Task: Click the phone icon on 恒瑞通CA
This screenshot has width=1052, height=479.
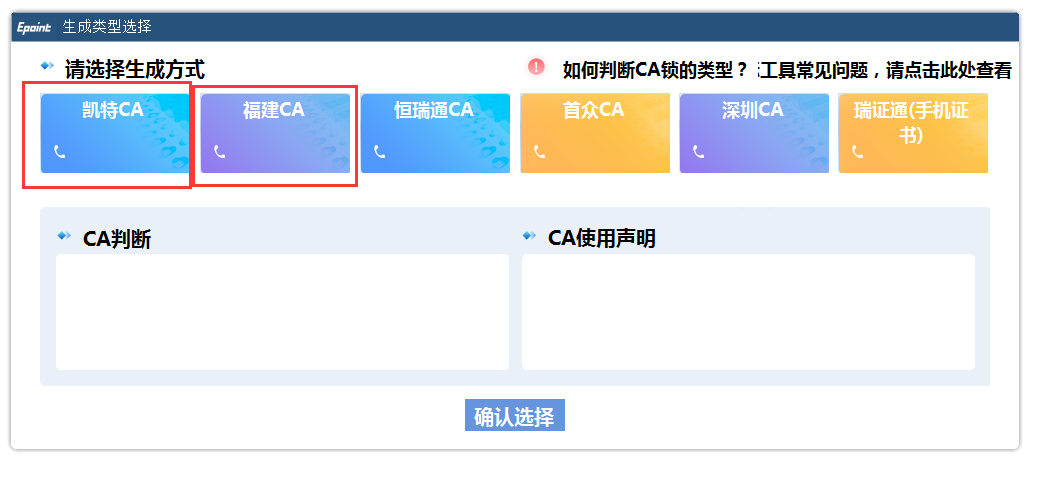Action: (x=380, y=152)
